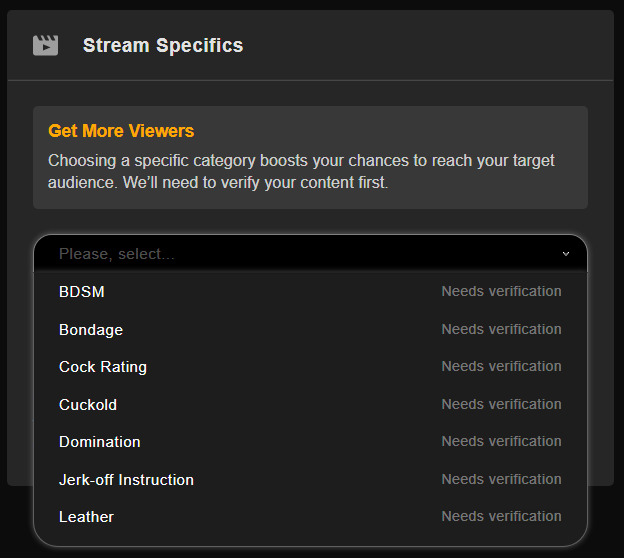
Task: Click the clapperboard Stream Specifics icon
Action: pyautogui.click(x=45, y=45)
